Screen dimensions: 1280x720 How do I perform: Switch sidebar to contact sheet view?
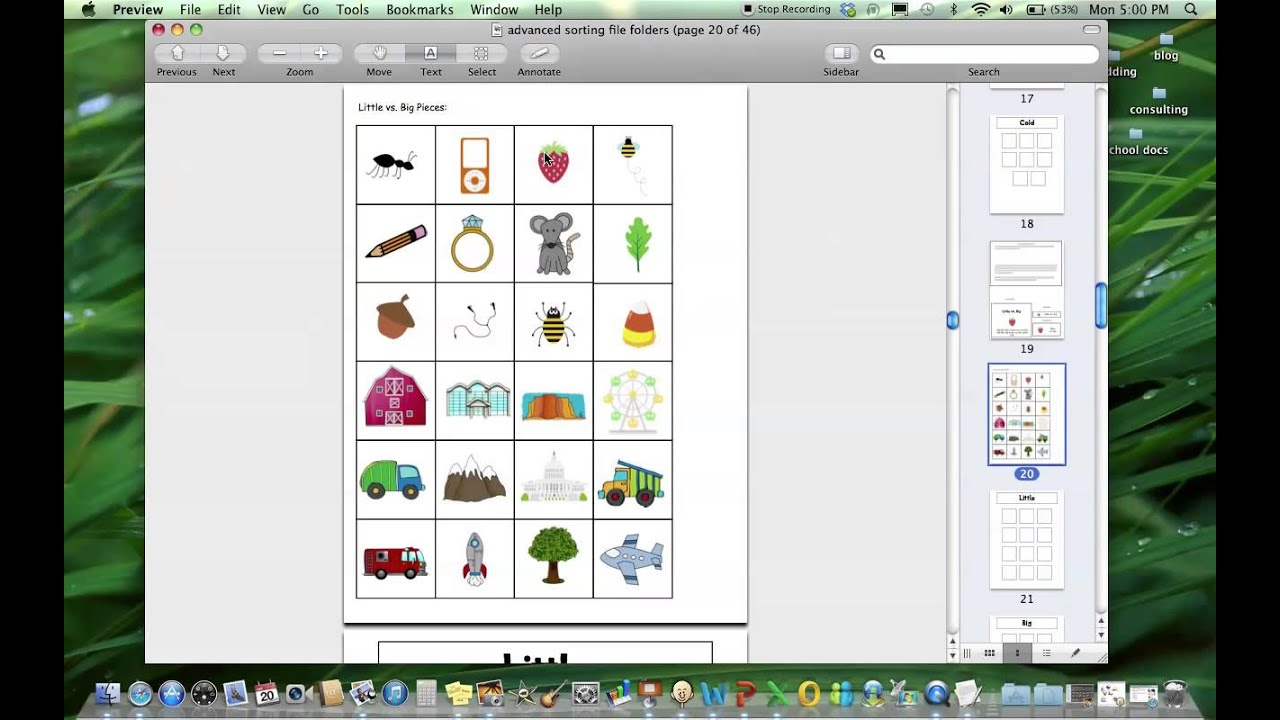tap(989, 653)
